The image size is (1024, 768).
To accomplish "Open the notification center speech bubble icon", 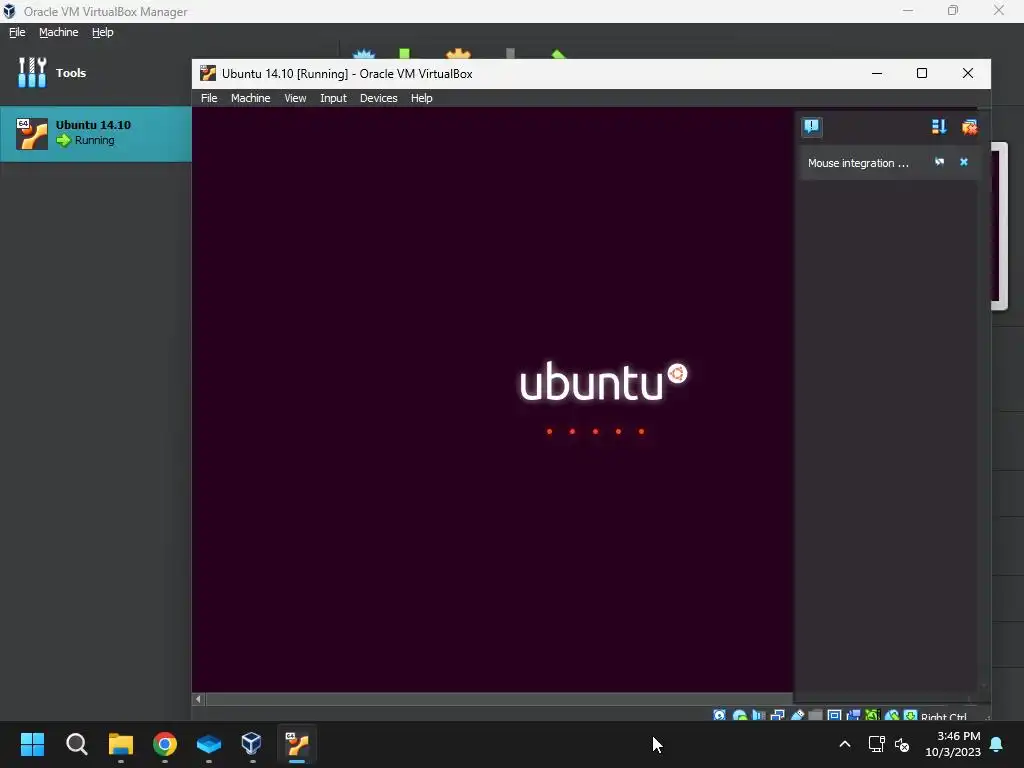I will pyautogui.click(x=812, y=126).
